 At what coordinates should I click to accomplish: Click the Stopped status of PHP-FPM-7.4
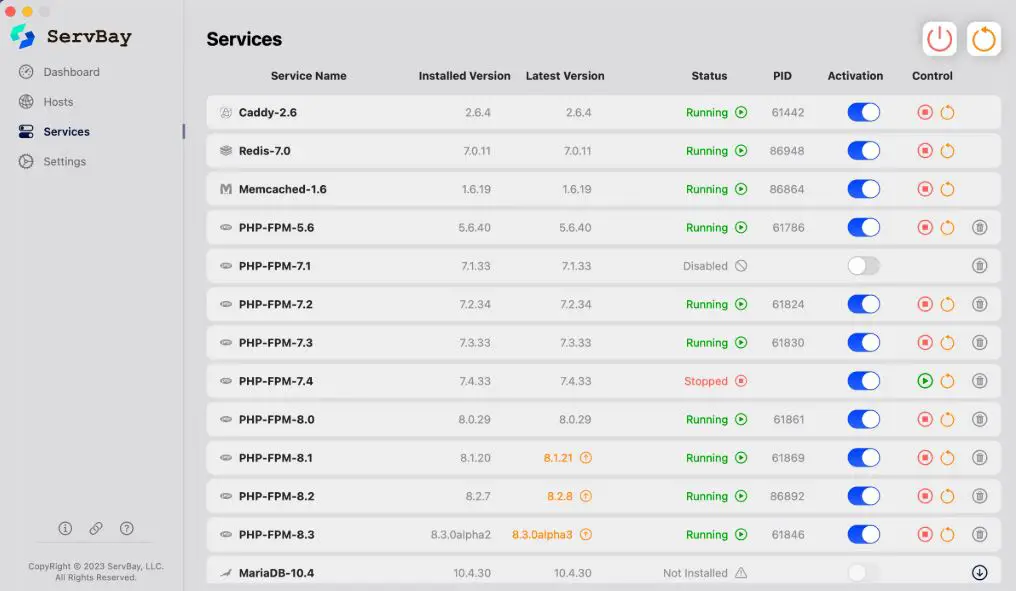(706, 381)
